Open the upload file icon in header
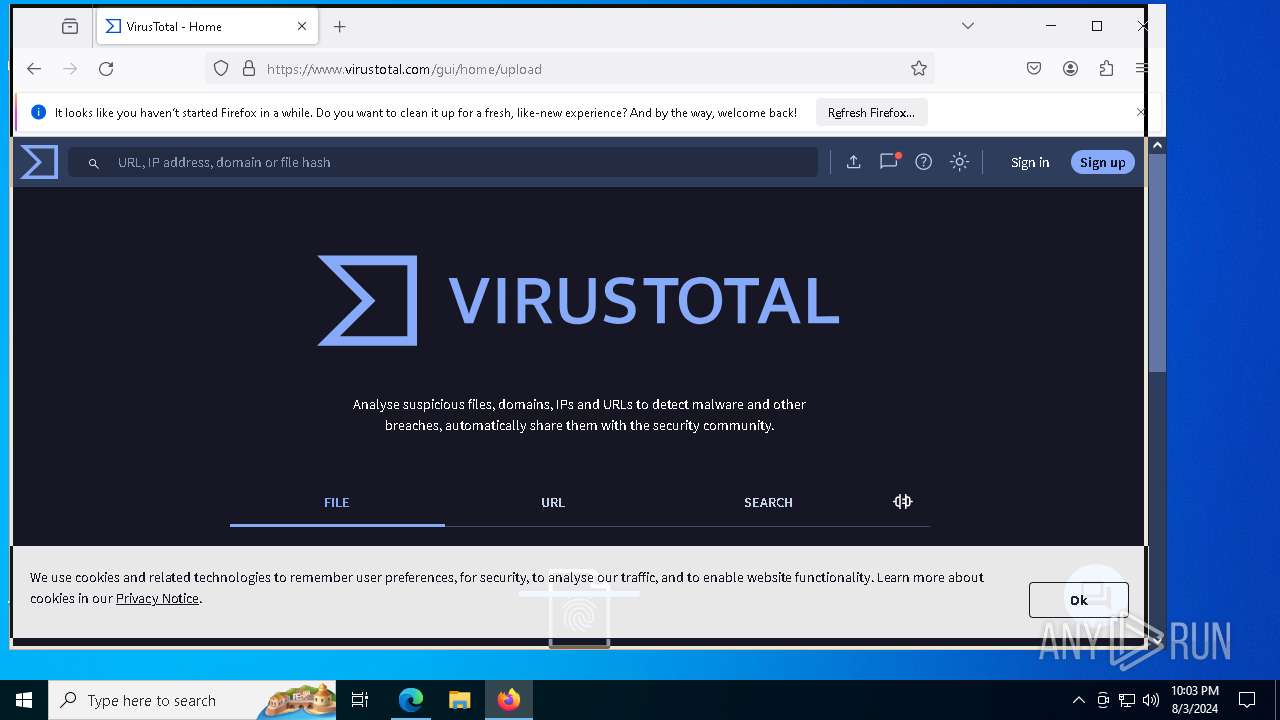This screenshot has width=1280, height=720. (853, 162)
